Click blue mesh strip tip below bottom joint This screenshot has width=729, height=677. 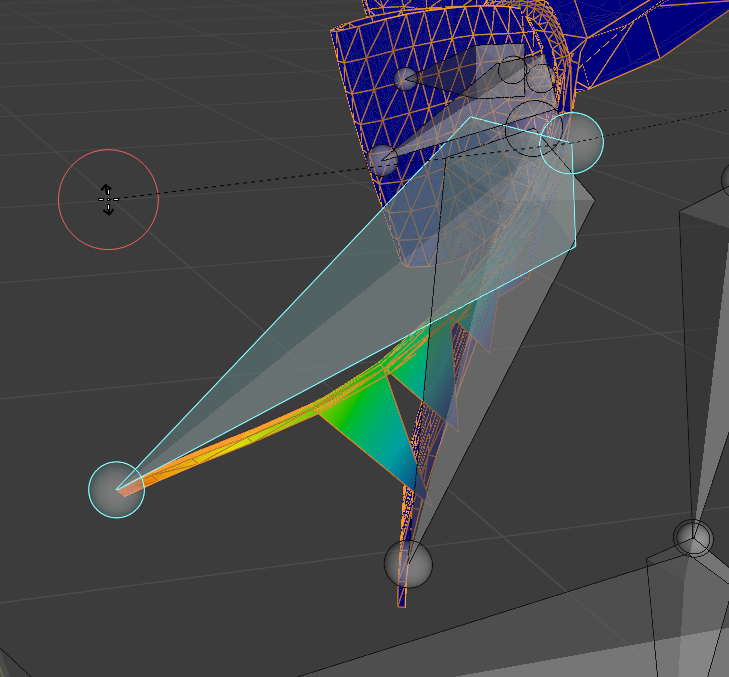pos(402,598)
